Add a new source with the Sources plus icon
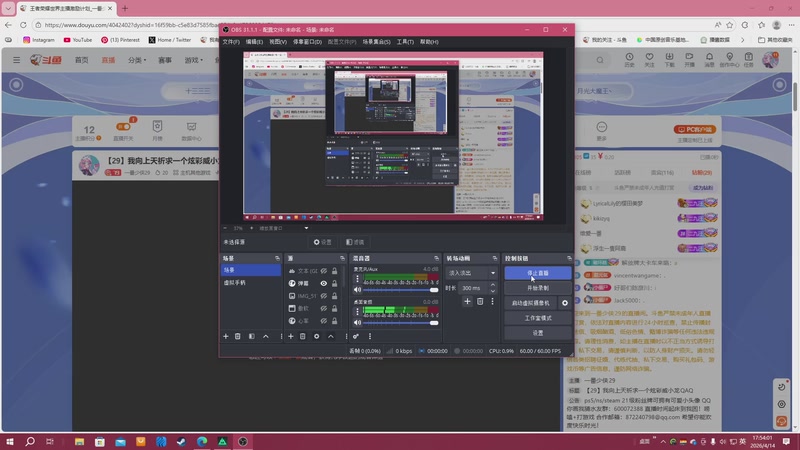Image resolution: width=800 pixels, height=450 pixels. point(291,336)
